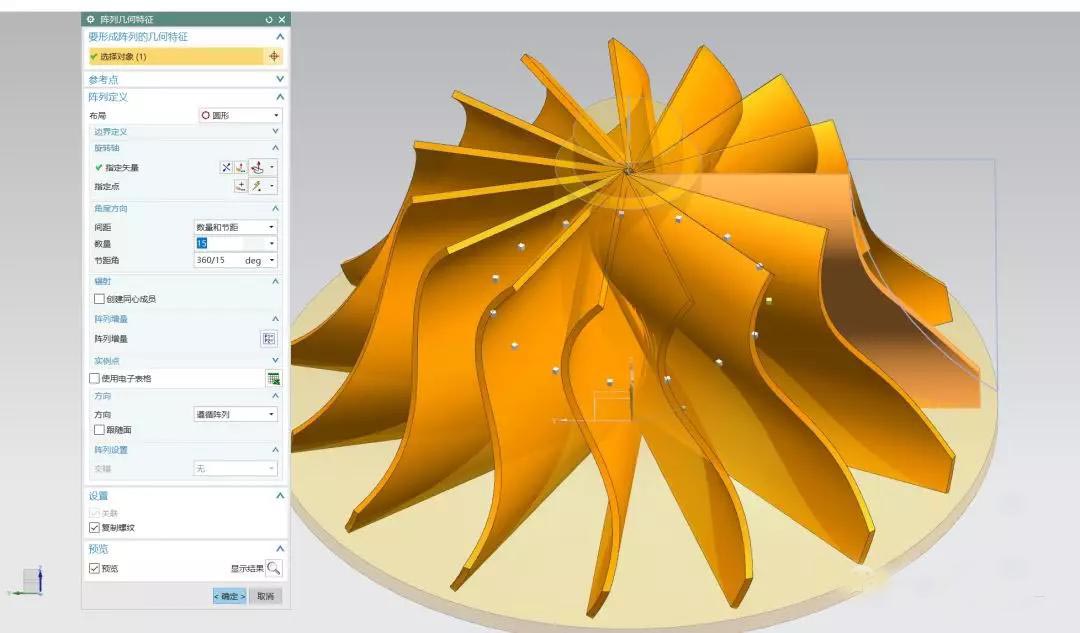This screenshot has height=633, width=1080.
Task: Open the vector type dropdown arrow
Action: coord(272,167)
